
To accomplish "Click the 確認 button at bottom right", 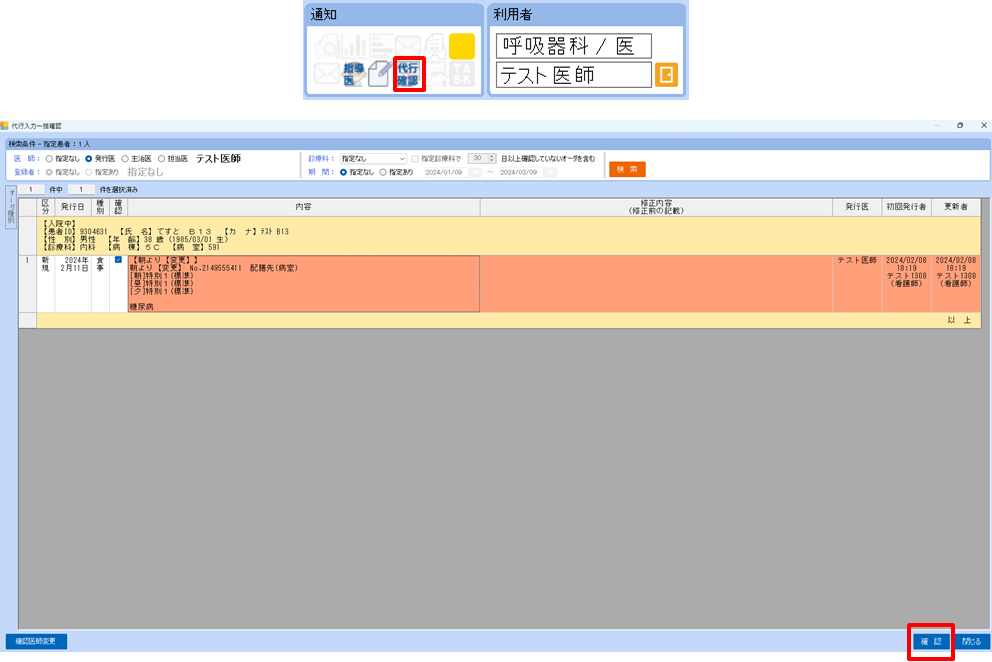I will coord(931,642).
